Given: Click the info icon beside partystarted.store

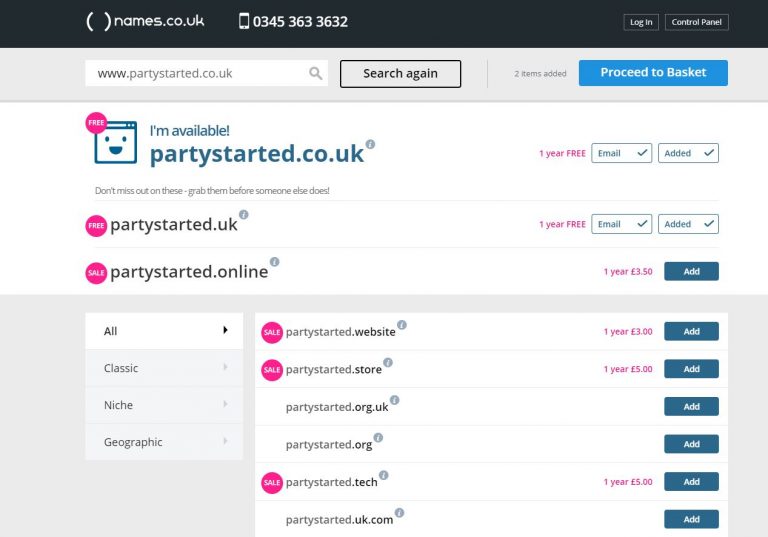Looking at the screenshot, I should point(388,362).
